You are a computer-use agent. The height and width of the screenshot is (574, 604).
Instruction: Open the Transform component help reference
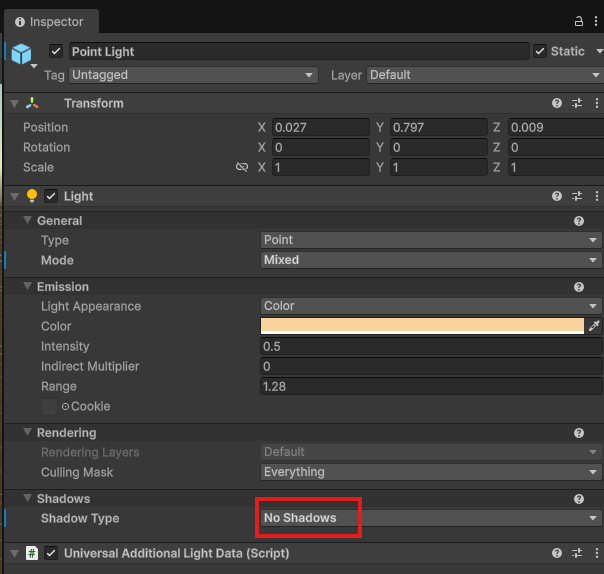tap(557, 103)
